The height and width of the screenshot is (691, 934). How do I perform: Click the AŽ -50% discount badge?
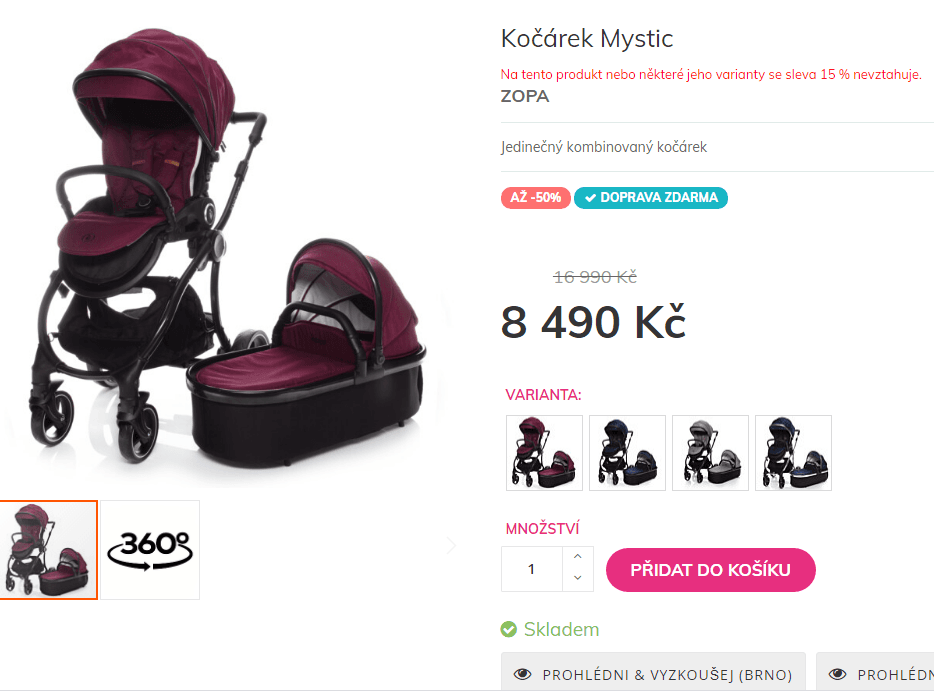coord(536,198)
